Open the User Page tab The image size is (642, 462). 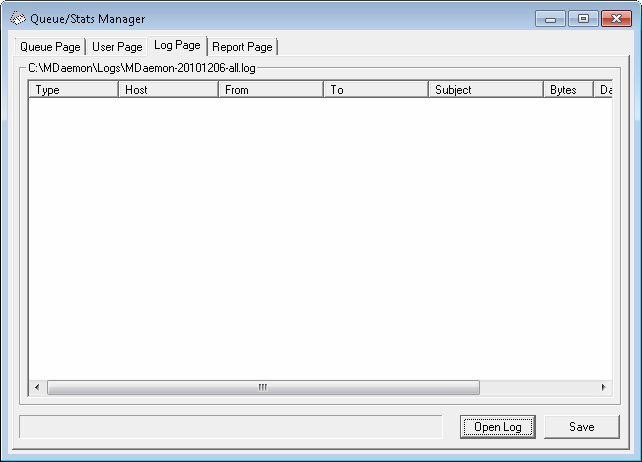117,47
